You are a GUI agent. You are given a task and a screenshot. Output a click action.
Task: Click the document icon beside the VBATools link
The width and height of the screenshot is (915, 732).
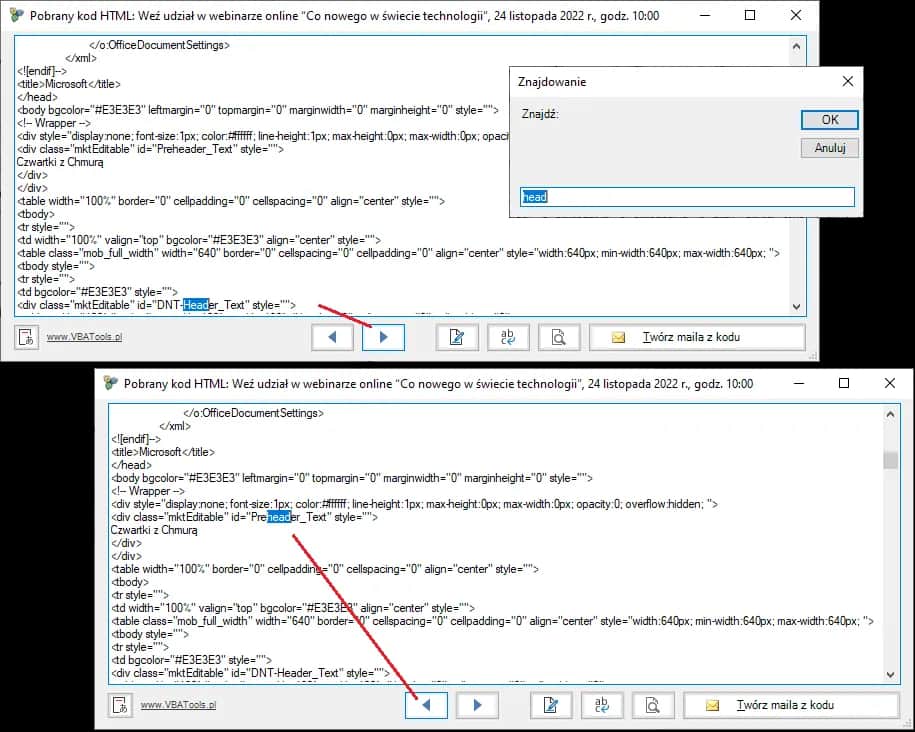(25, 338)
